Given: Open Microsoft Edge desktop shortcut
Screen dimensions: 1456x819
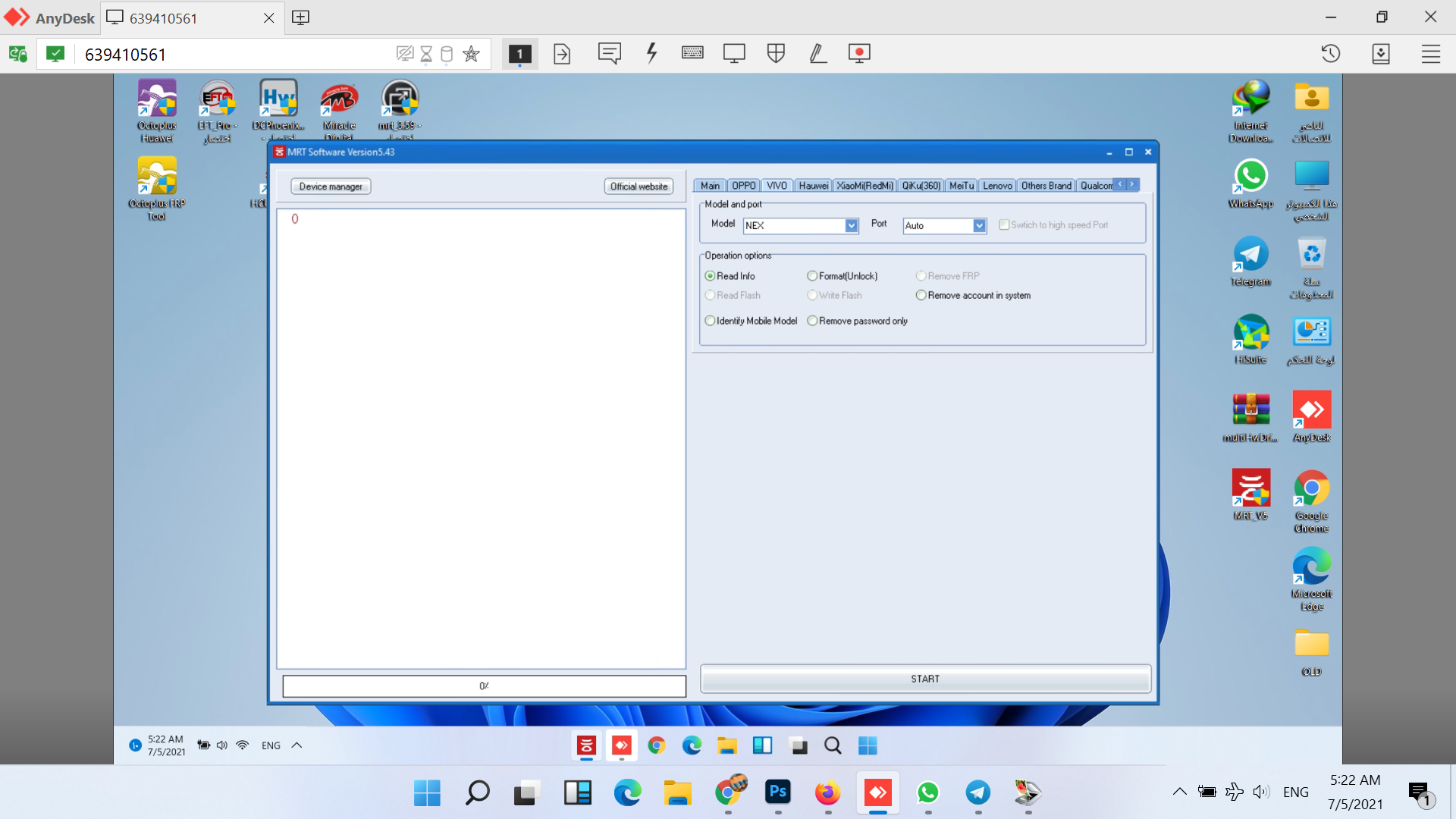Looking at the screenshot, I should (1312, 579).
